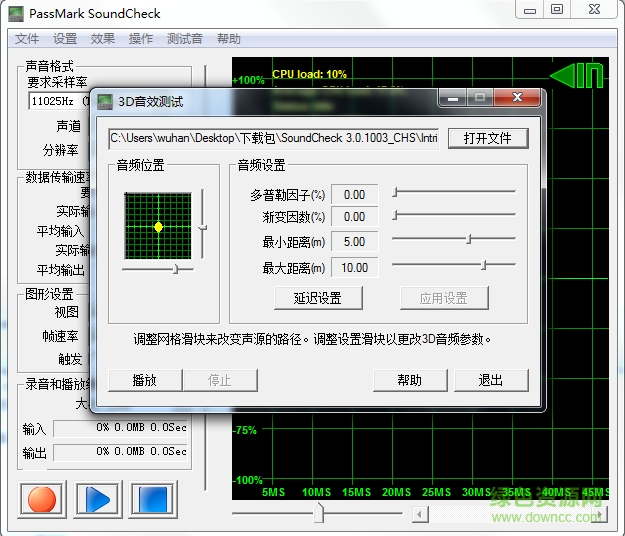Click the 打开文件 button
Screen dimensions: 625x536
[487, 138]
